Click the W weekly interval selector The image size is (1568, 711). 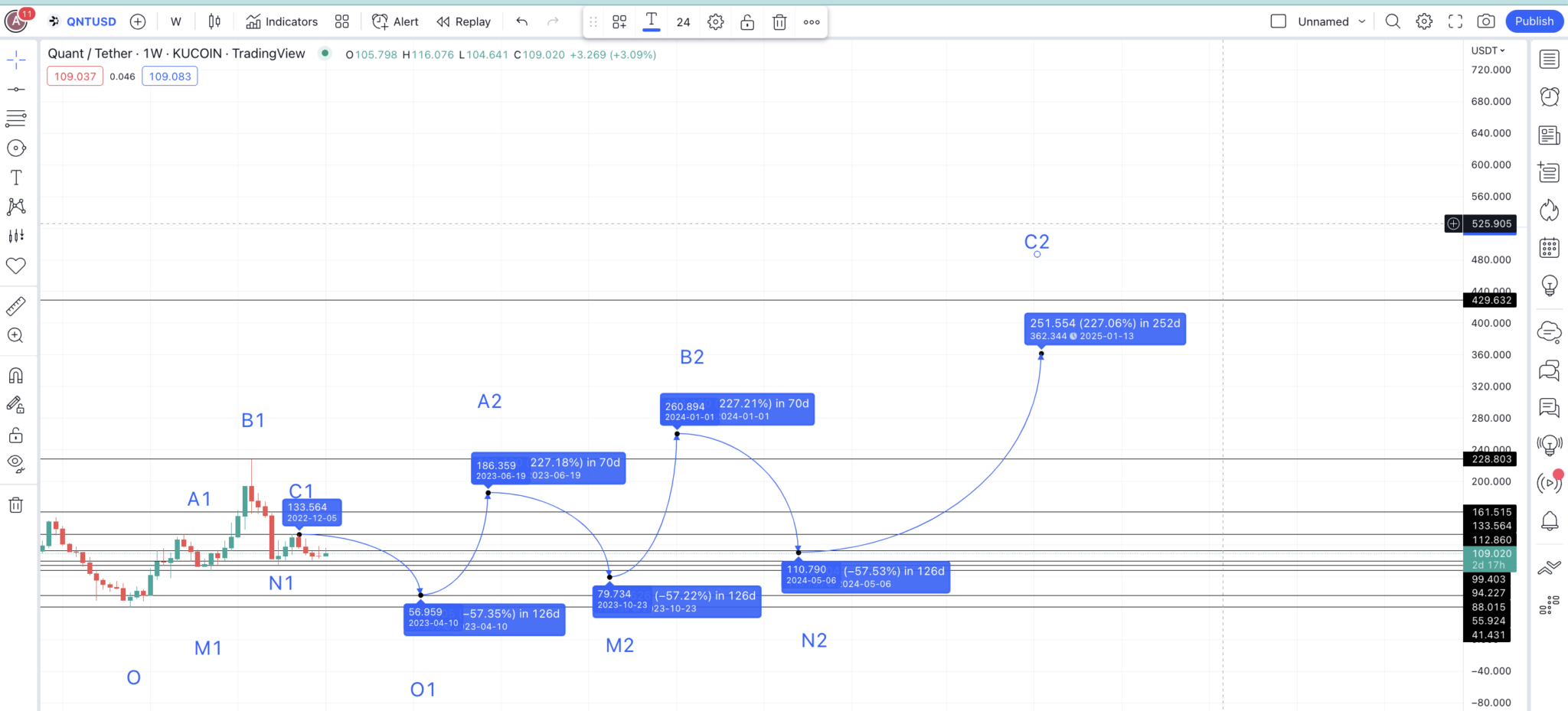[176, 21]
